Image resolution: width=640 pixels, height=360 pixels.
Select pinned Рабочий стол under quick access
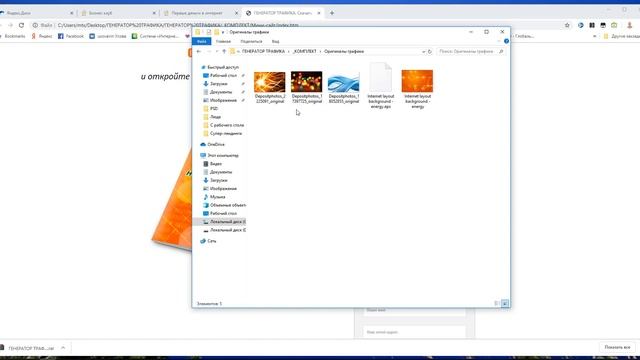(x=223, y=76)
